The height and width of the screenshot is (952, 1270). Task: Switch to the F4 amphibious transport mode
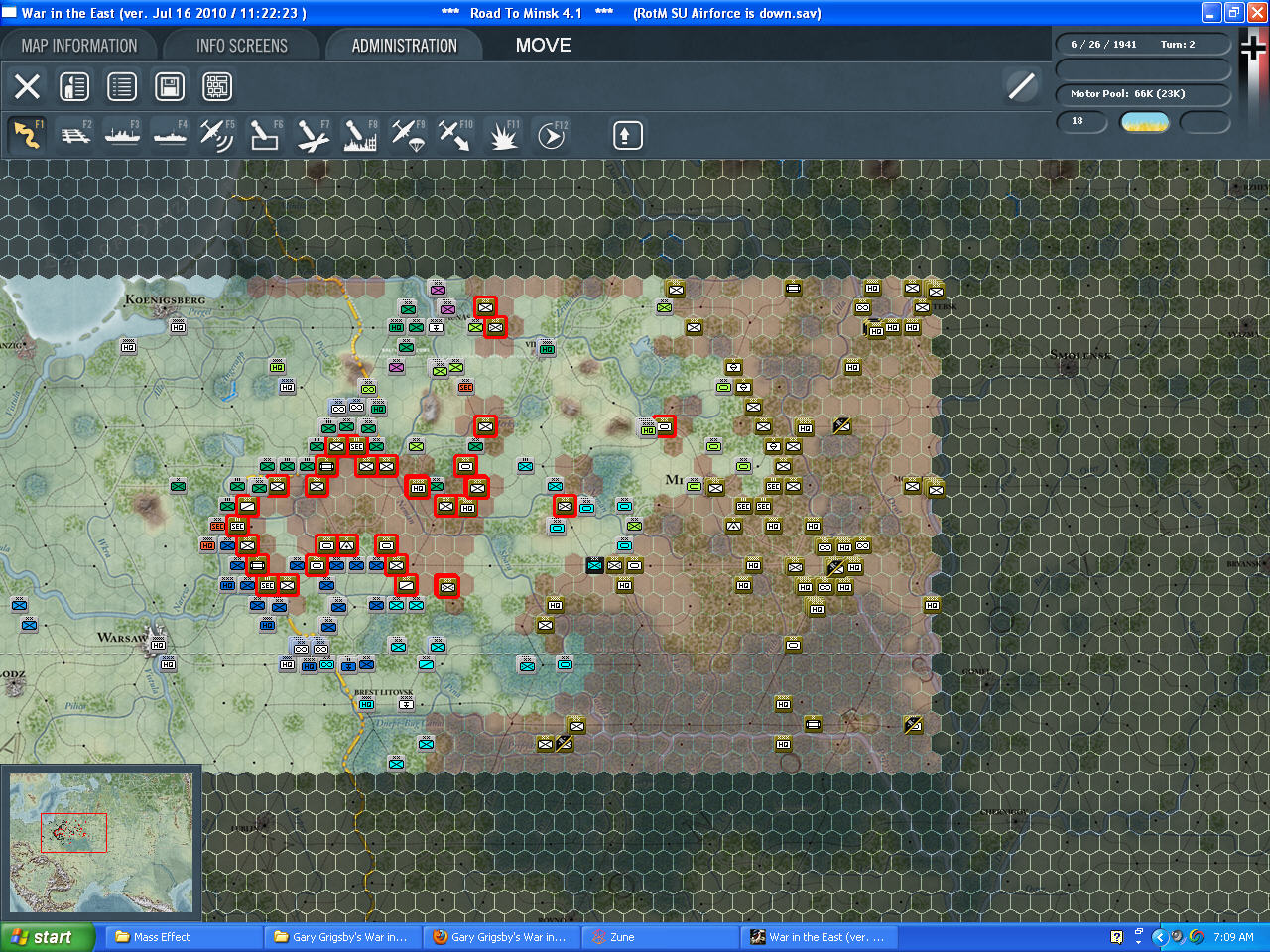(171, 135)
